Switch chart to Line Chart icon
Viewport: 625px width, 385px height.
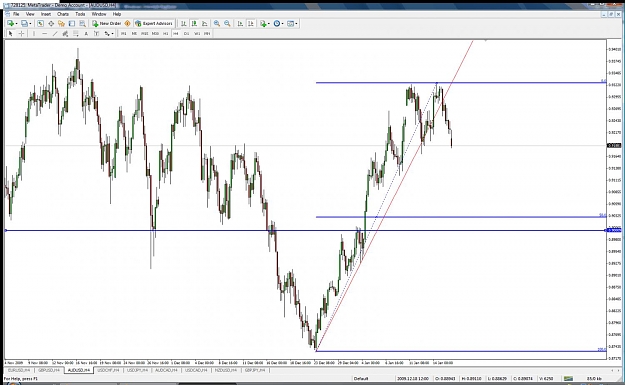(x=204, y=24)
